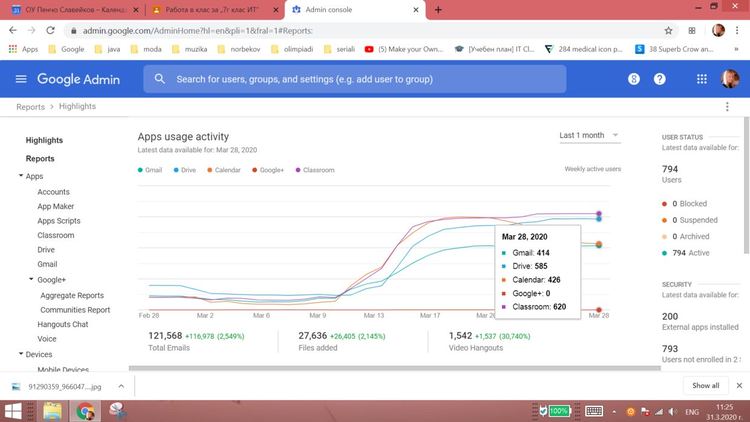Open App Maker report
Image resolution: width=750 pixels, height=422 pixels.
pos(55,206)
